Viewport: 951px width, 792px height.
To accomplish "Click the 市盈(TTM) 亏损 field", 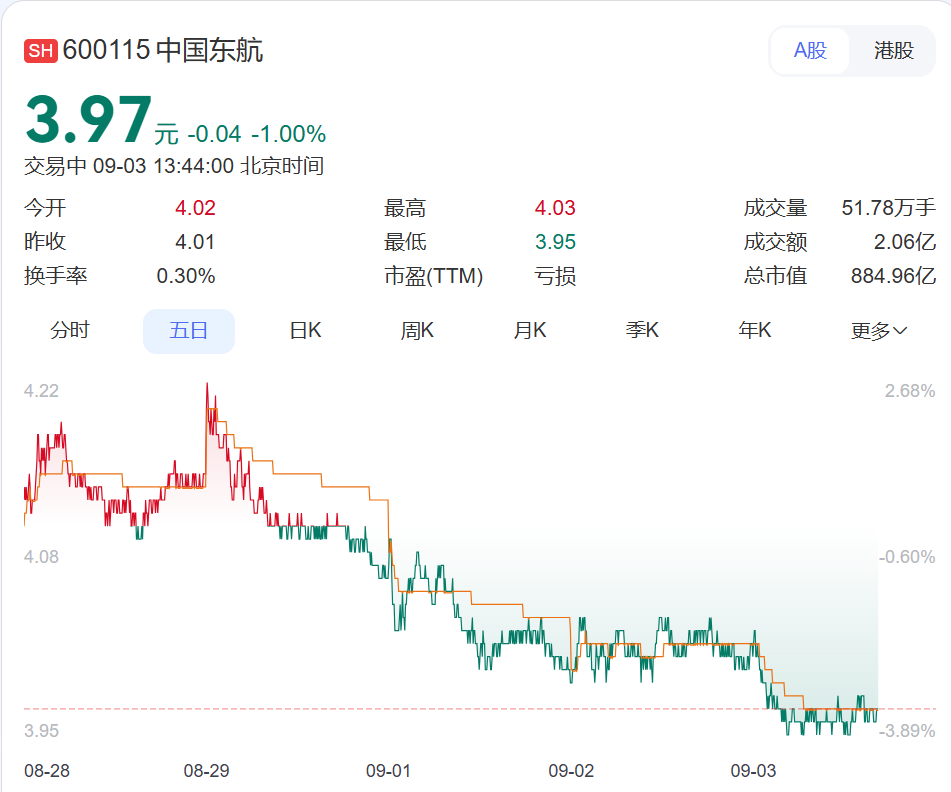I will 555,276.
